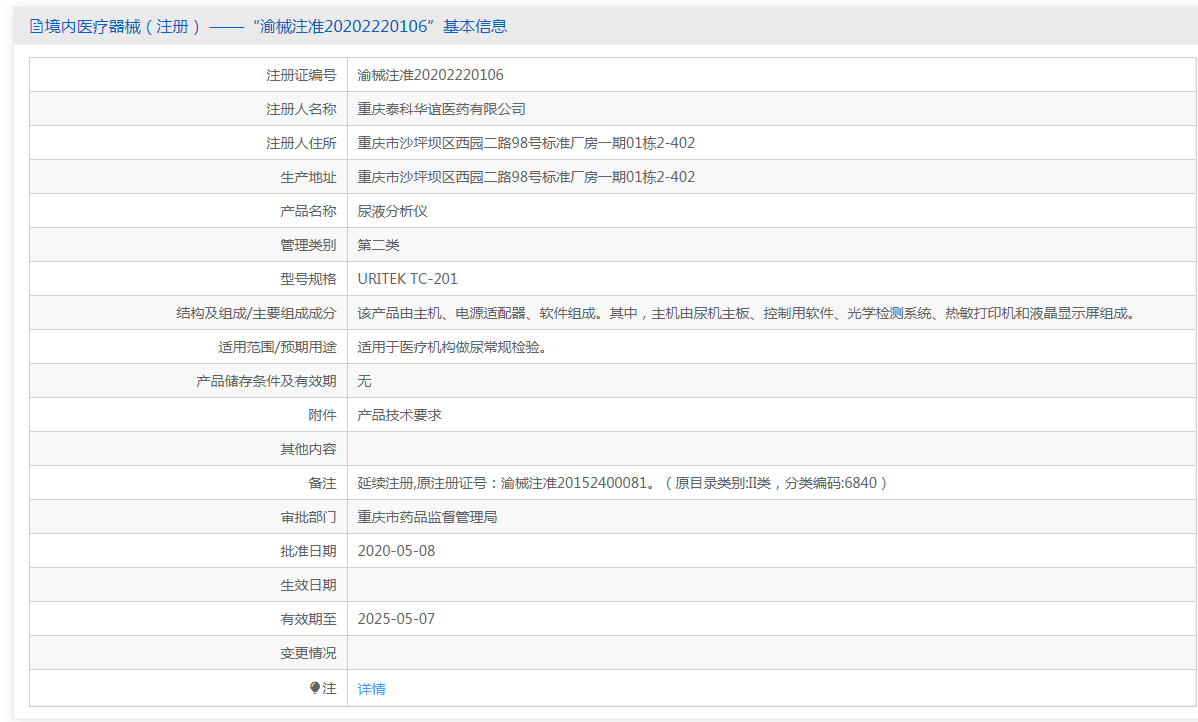The width and height of the screenshot is (1198, 722).
Task: Click the document icon in the header
Action: click(36, 27)
